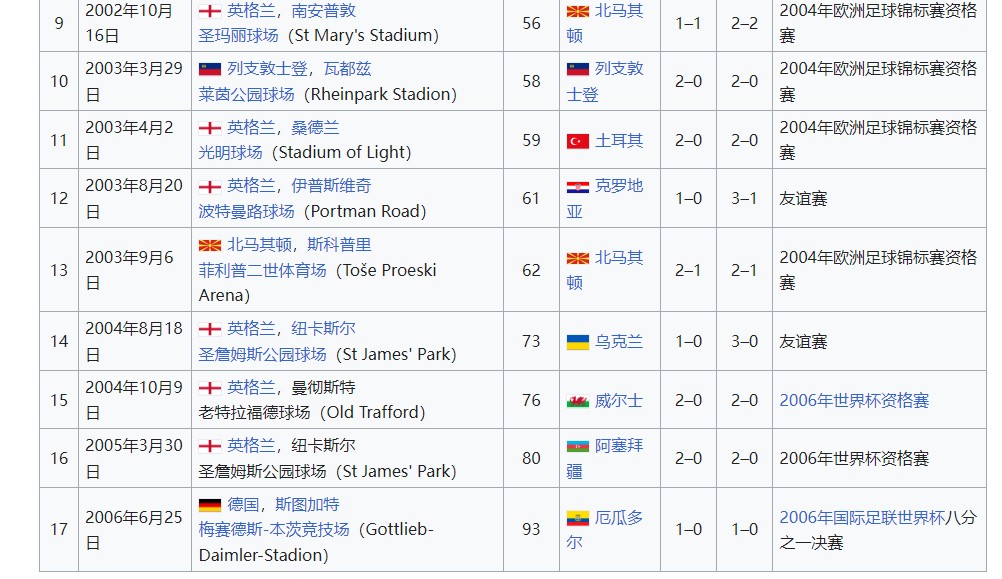1002x579 pixels.
Task: Click the Ecuador flag icon
Action: tap(578, 518)
